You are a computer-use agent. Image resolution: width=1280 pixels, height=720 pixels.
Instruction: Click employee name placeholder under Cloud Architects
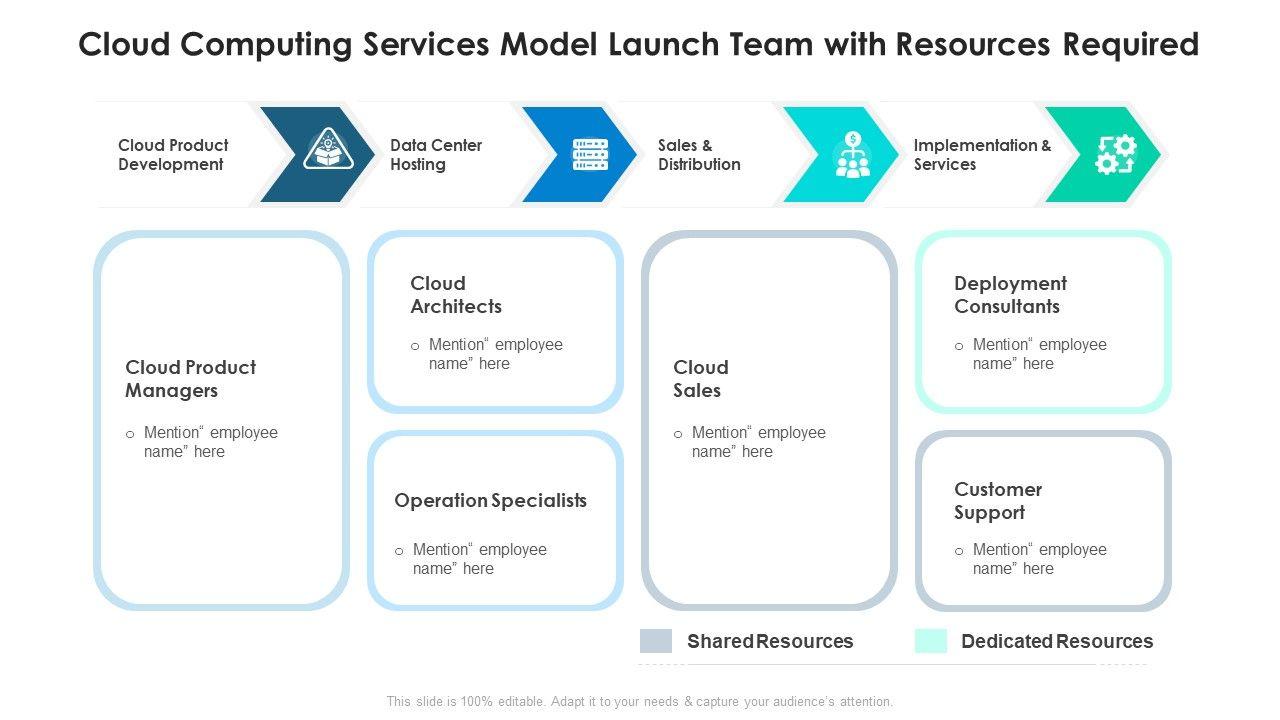pyautogui.click(x=495, y=354)
